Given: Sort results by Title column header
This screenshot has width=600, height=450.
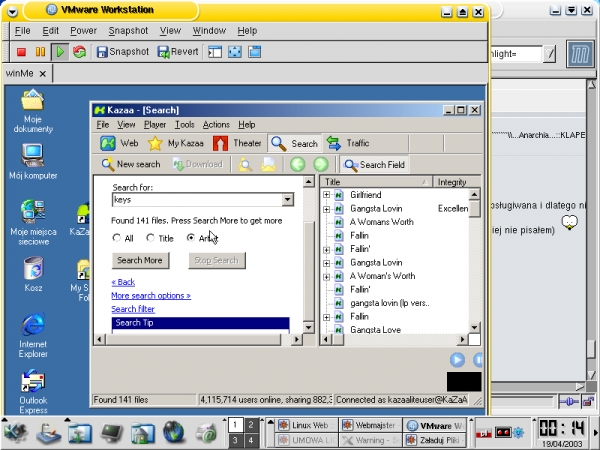Looking at the screenshot, I should 376,182.
